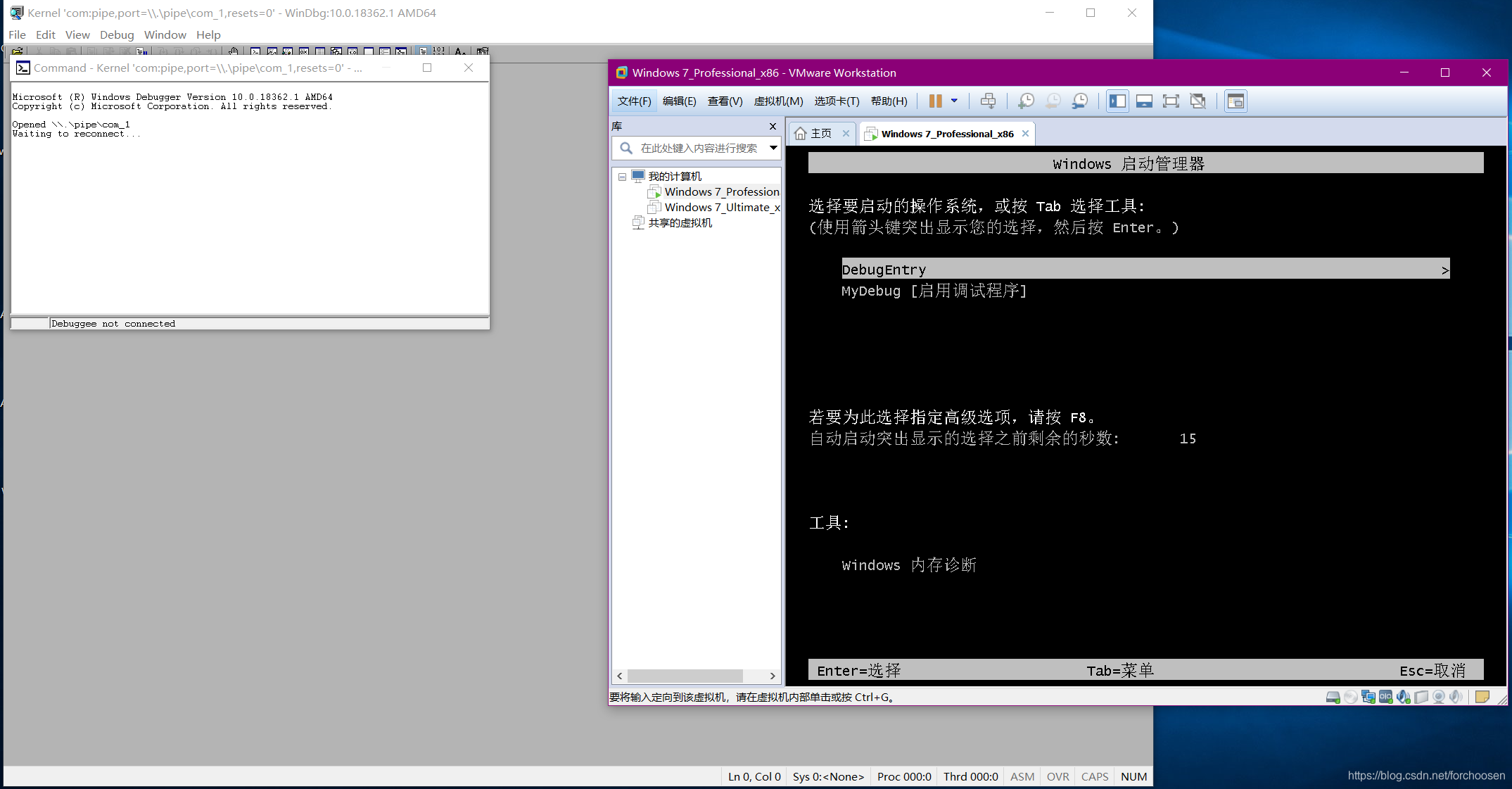Open the power options dropdown next to pause
The width and height of the screenshot is (1512, 789).
(954, 101)
